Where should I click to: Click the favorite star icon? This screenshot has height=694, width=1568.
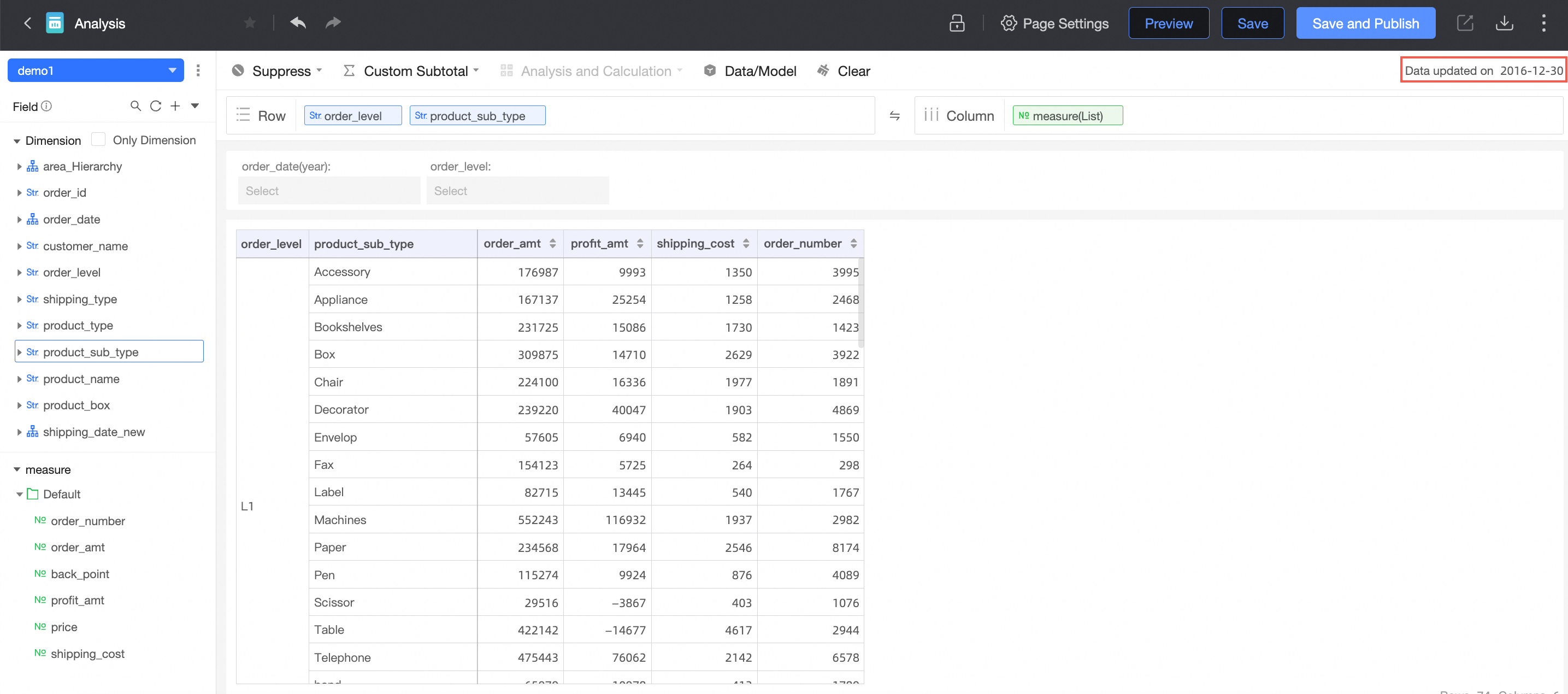click(250, 23)
